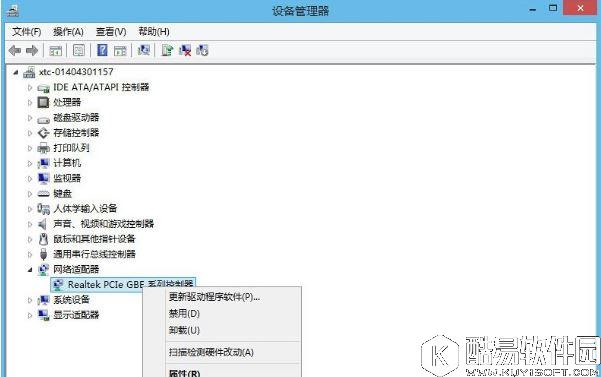Viewport: 601px width, 377px height.
Task: Click the 磁盘驱动器 disk drive icon
Action: click(43, 120)
